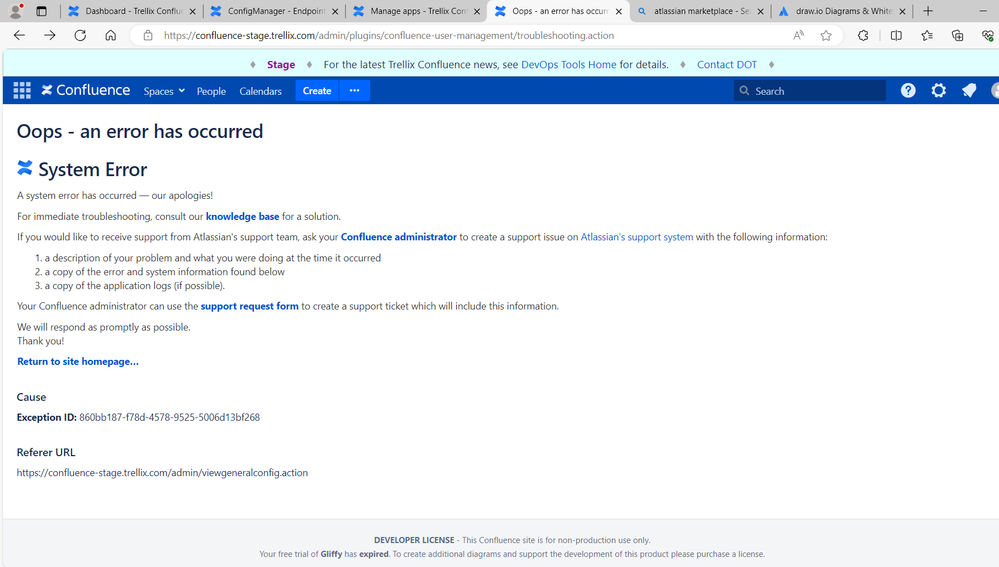Viewport: 999px width, 567px height.
Task: Open browser extensions puzzle icon
Action: (x=863, y=36)
